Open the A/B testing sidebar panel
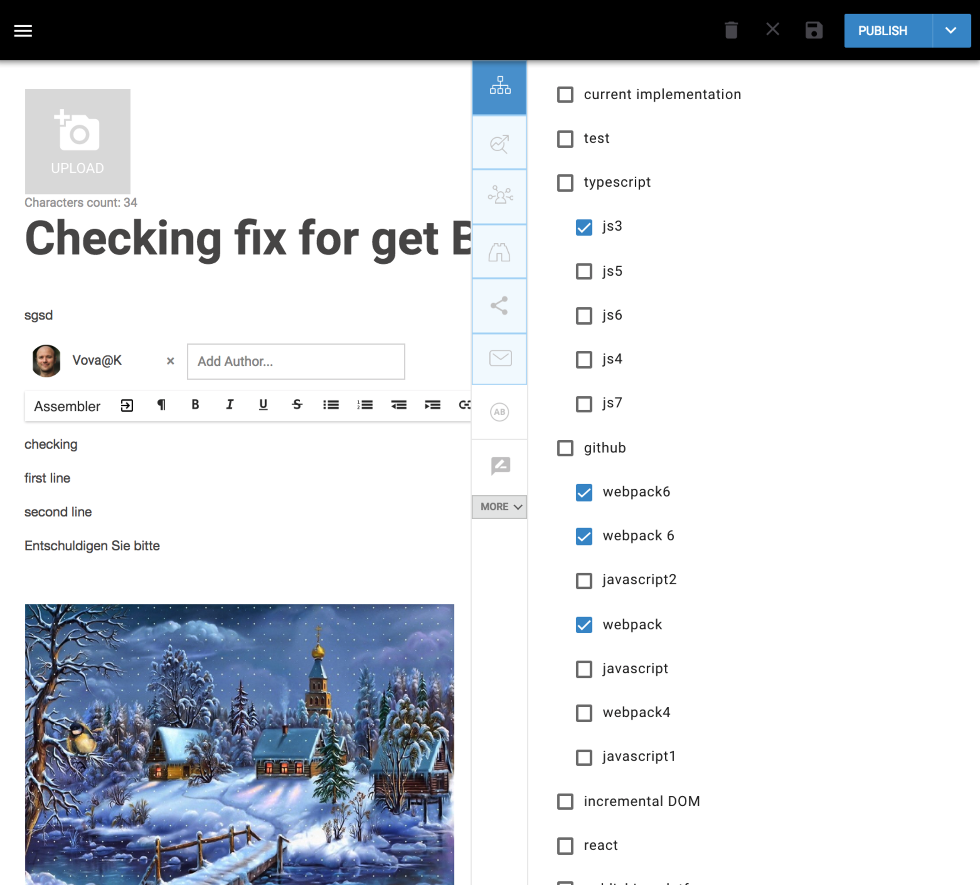This screenshot has height=885, width=980. (499, 412)
